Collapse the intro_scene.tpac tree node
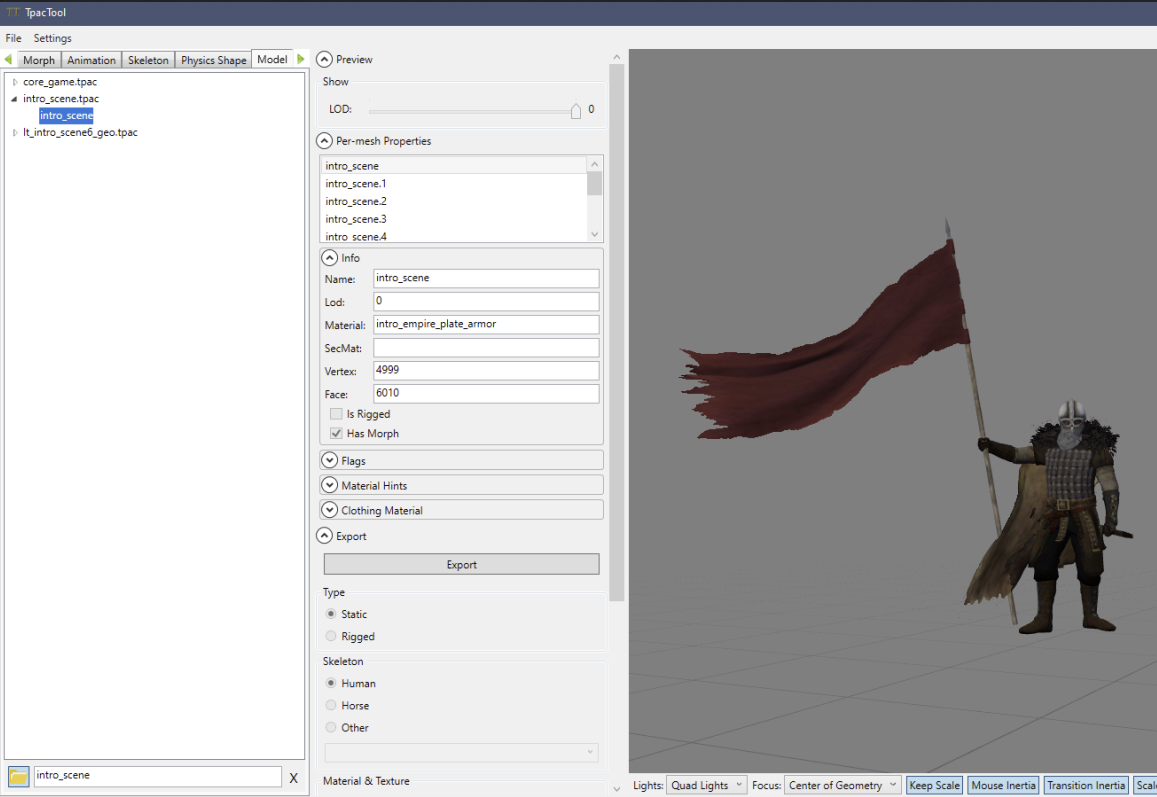 tap(14, 99)
